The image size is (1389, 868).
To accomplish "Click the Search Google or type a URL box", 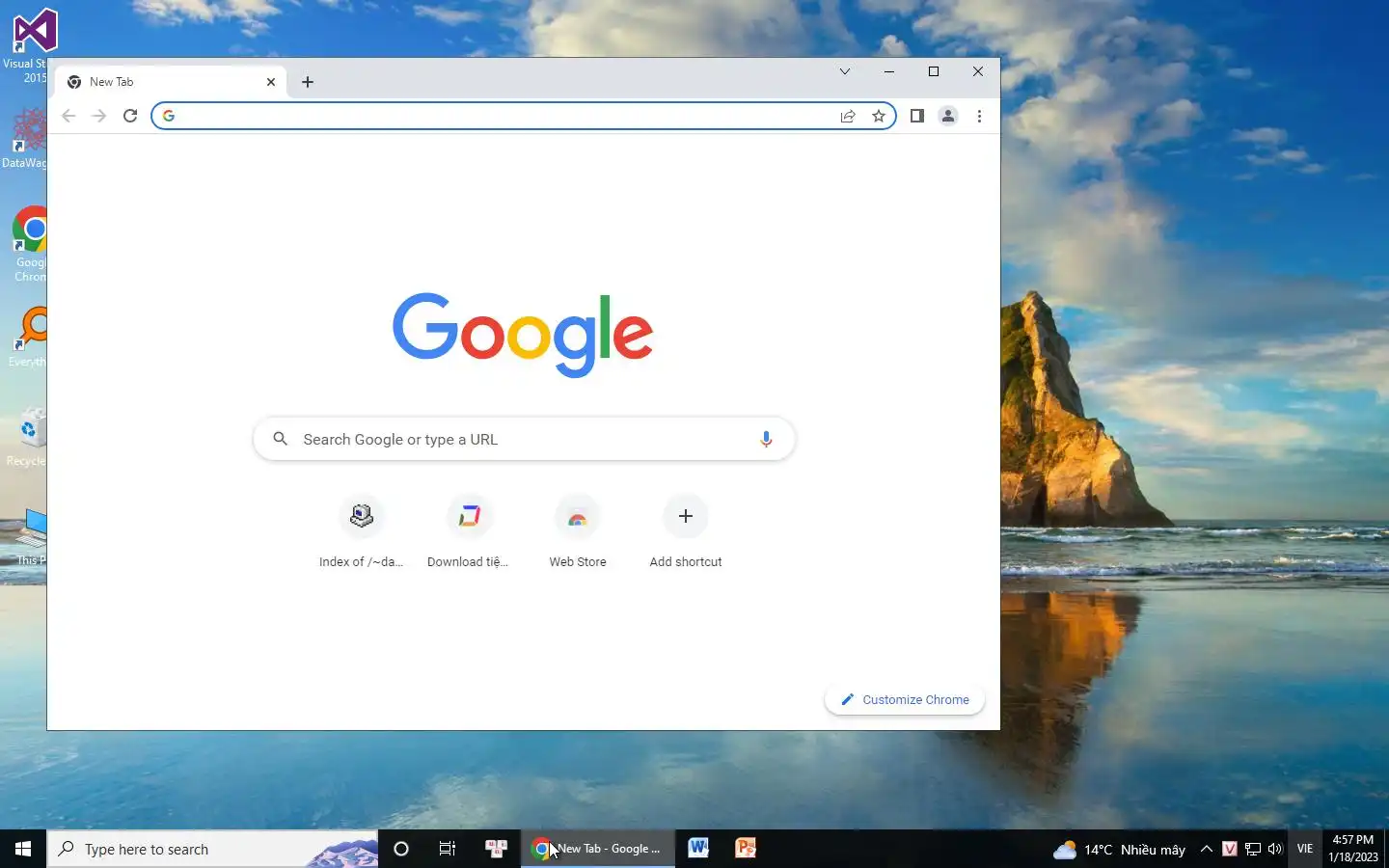I will [x=524, y=439].
